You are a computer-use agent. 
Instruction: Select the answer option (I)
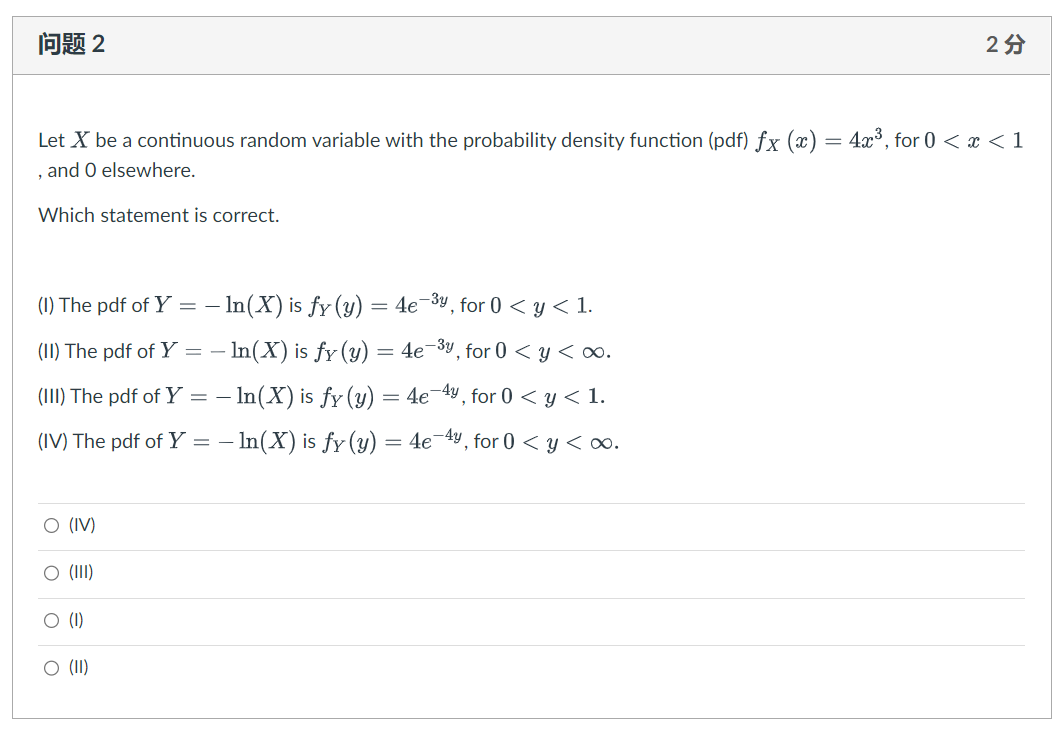tap(50, 620)
